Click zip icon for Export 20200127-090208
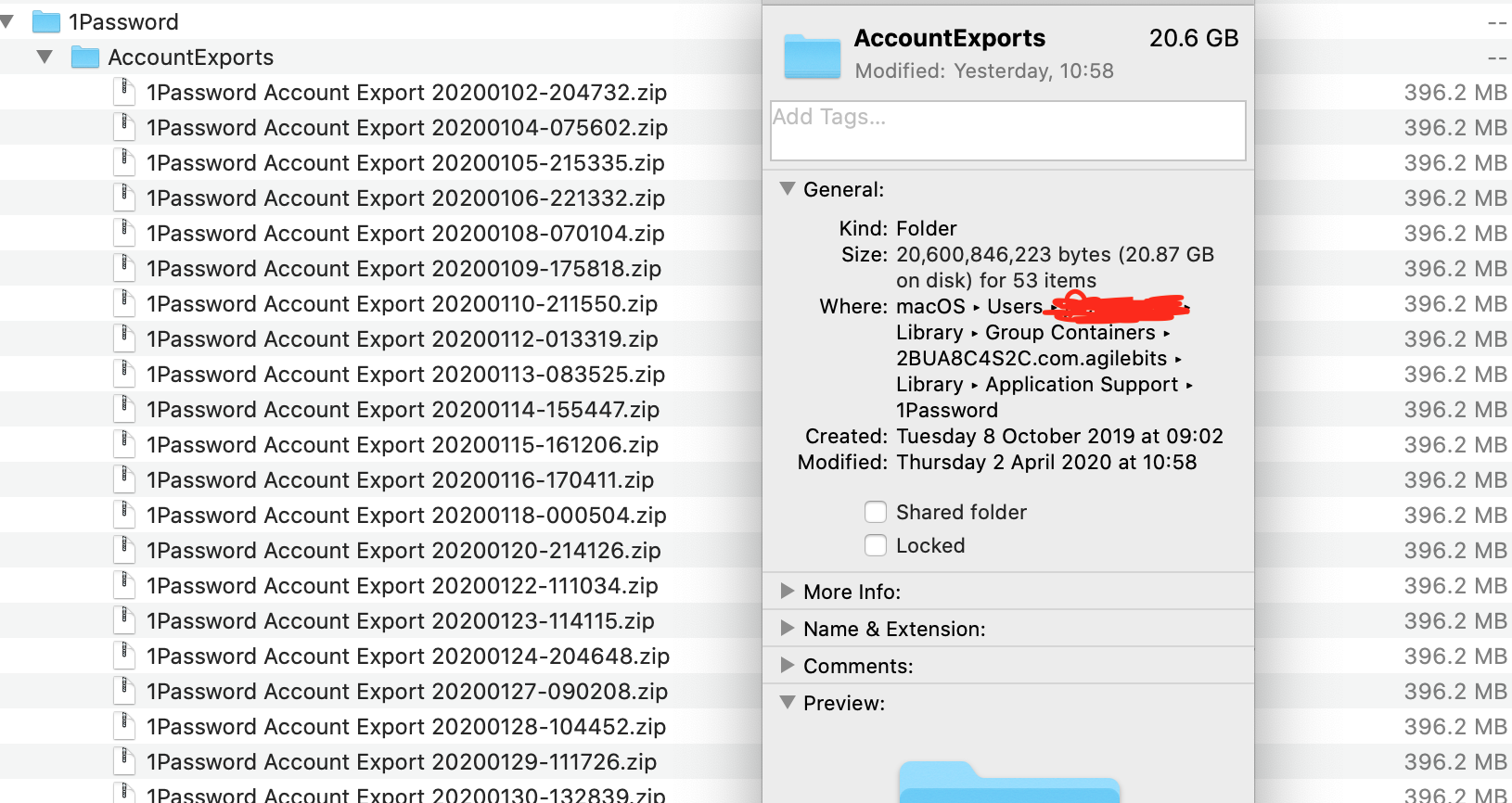This screenshot has height=803, width=1512. pos(124,691)
